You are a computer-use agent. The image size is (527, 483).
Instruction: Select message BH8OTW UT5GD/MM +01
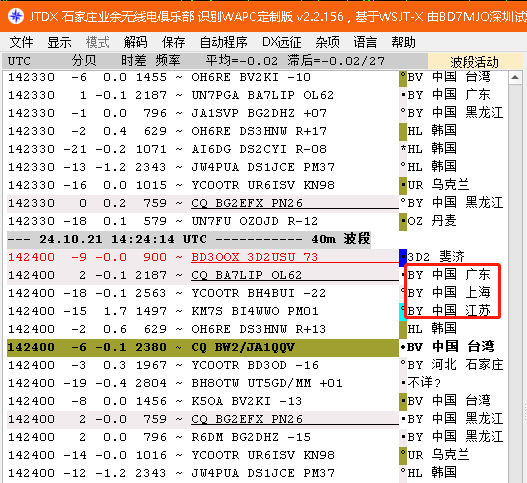[x=267, y=383]
